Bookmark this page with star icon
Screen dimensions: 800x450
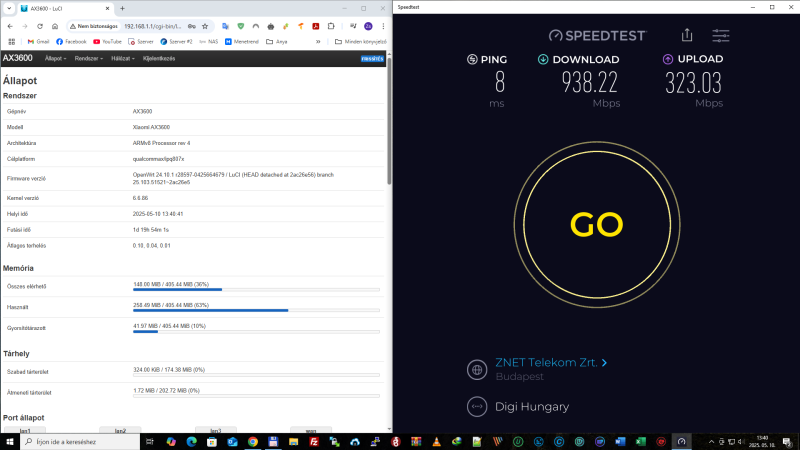click(205, 27)
